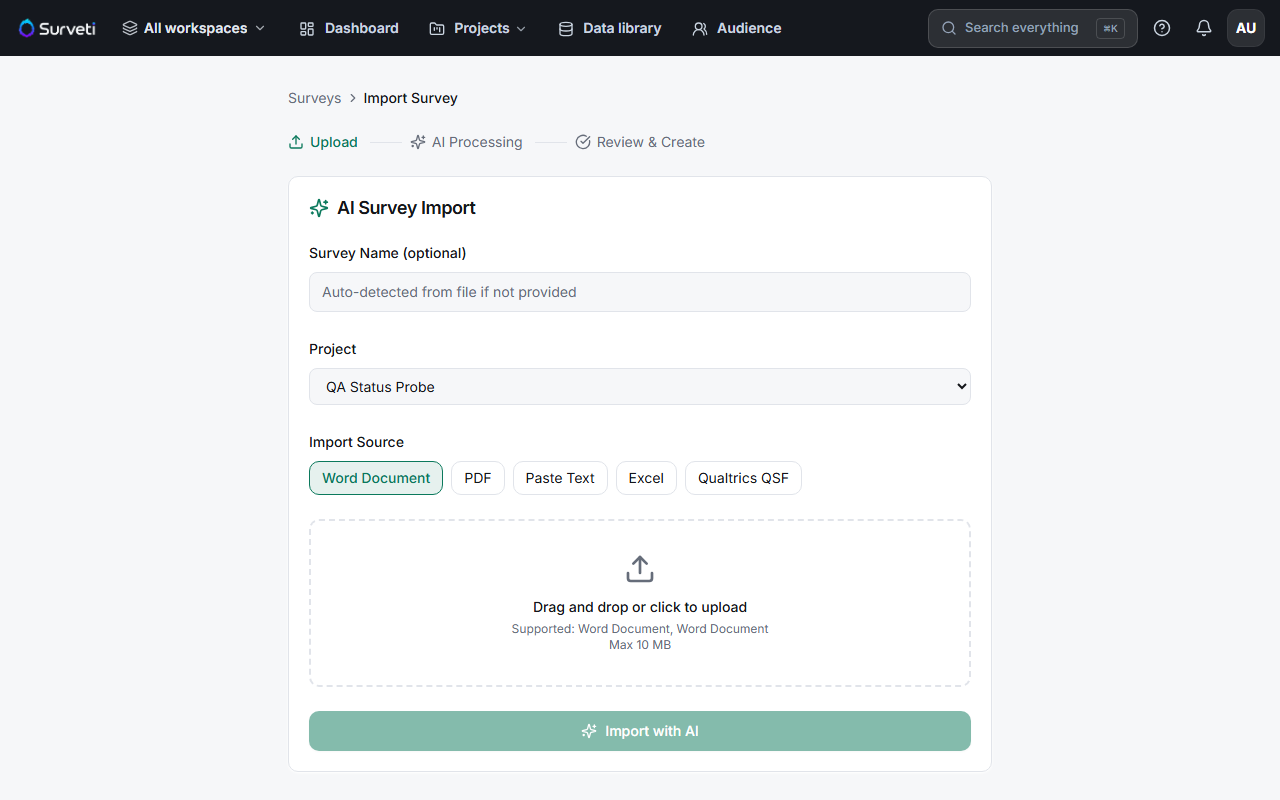Select the Review & Create step

click(x=640, y=142)
